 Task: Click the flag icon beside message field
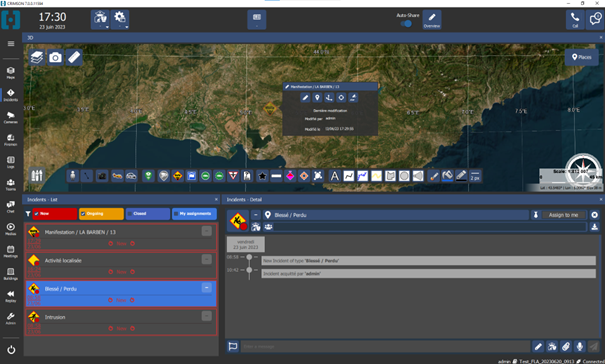coord(233,346)
